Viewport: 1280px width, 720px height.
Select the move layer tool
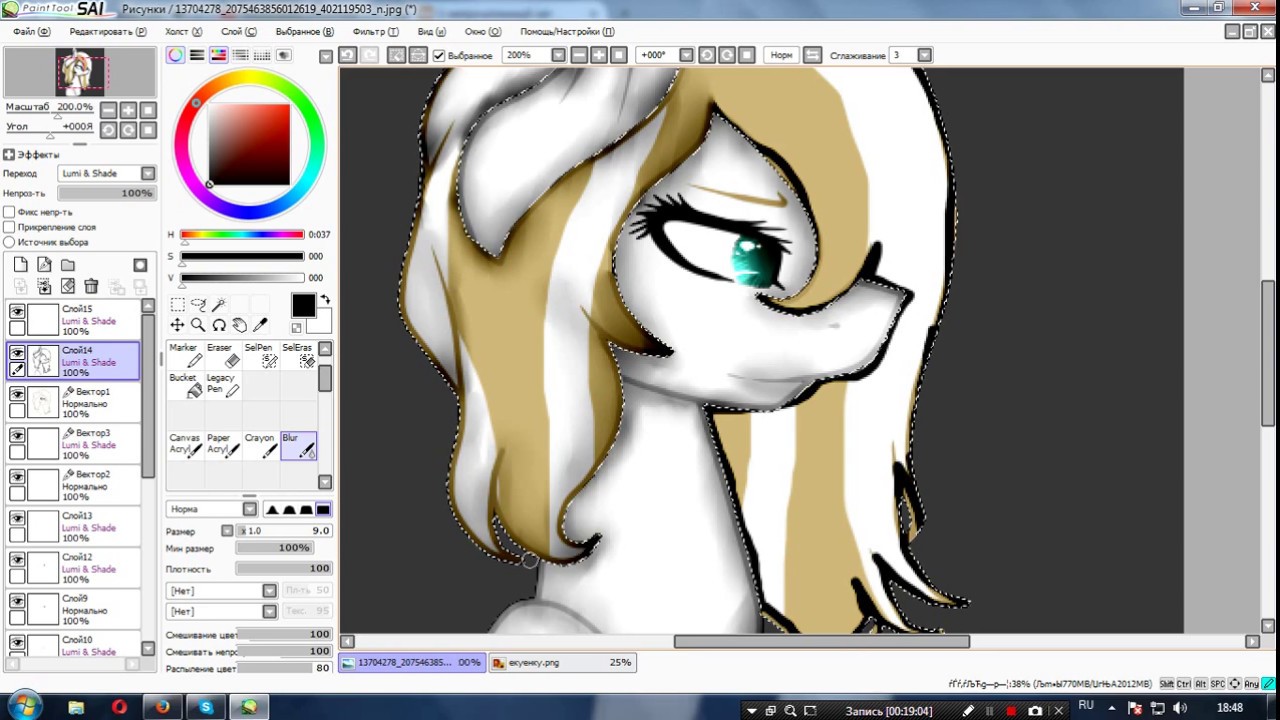(177, 325)
